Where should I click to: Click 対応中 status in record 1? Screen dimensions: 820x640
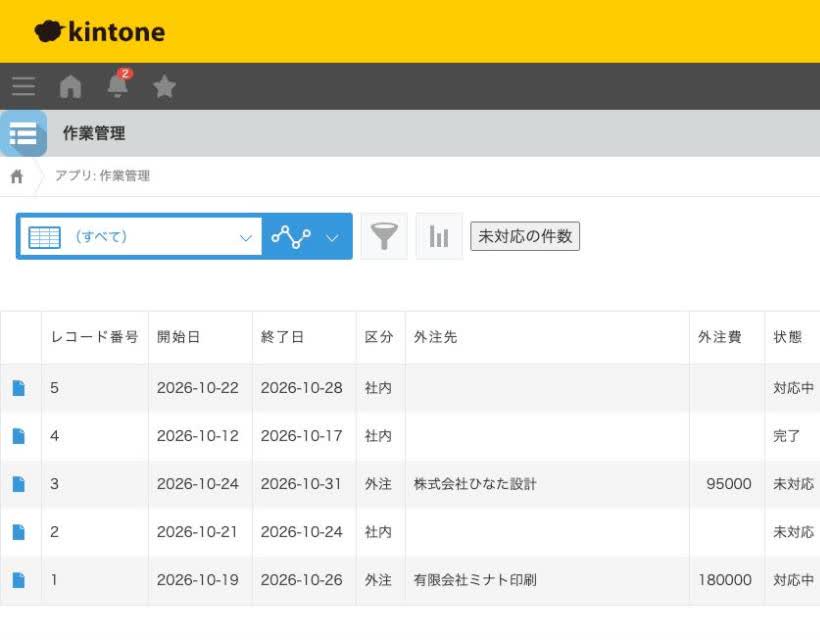pos(794,580)
